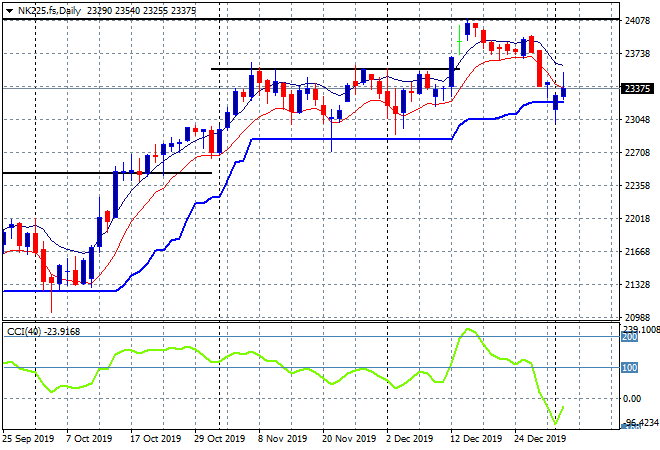Click the CCI 200 level label
Viewport: 660px width, 450px height.
(x=630, y=337)
